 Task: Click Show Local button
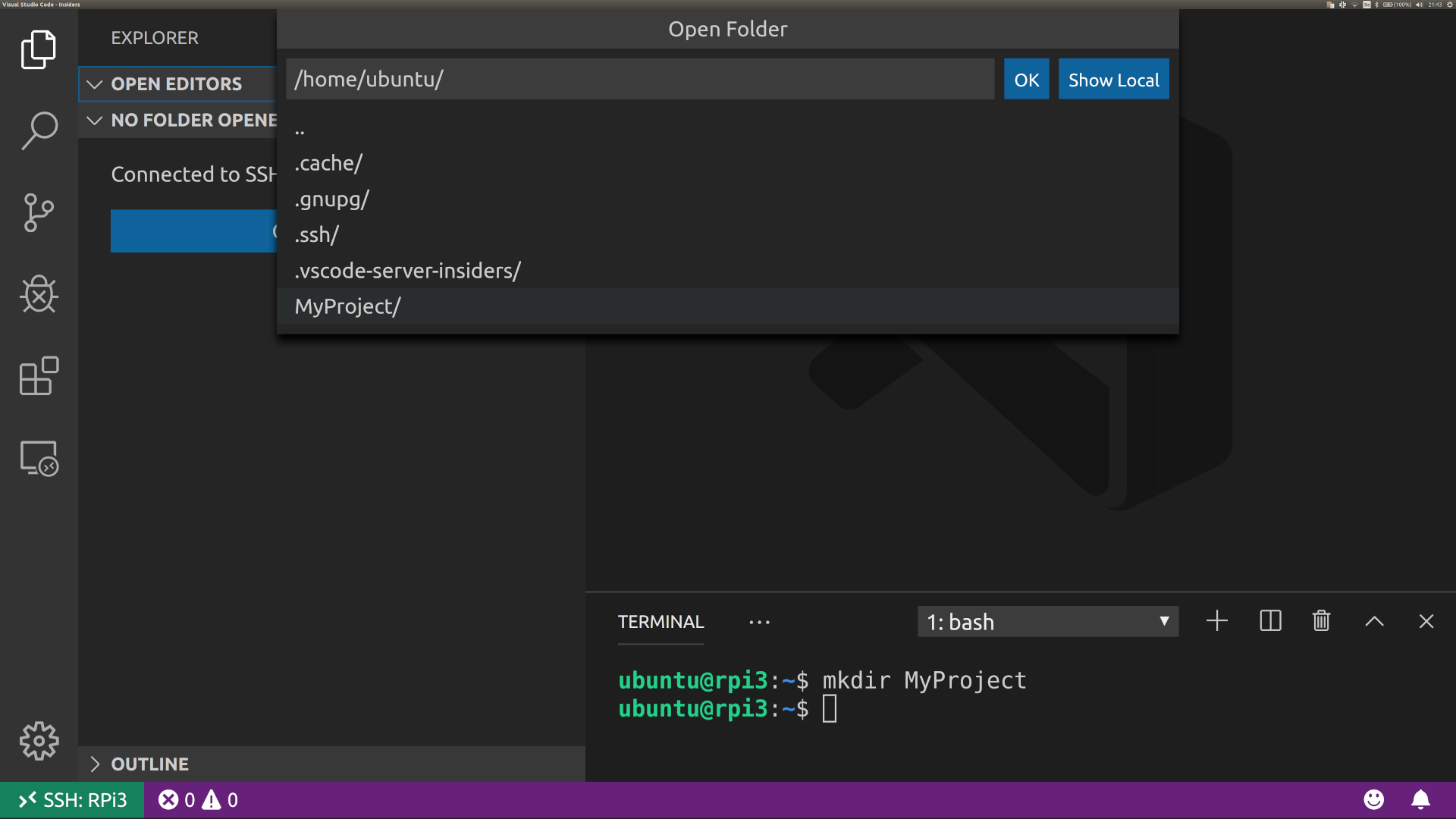[x=1114, y=79]
